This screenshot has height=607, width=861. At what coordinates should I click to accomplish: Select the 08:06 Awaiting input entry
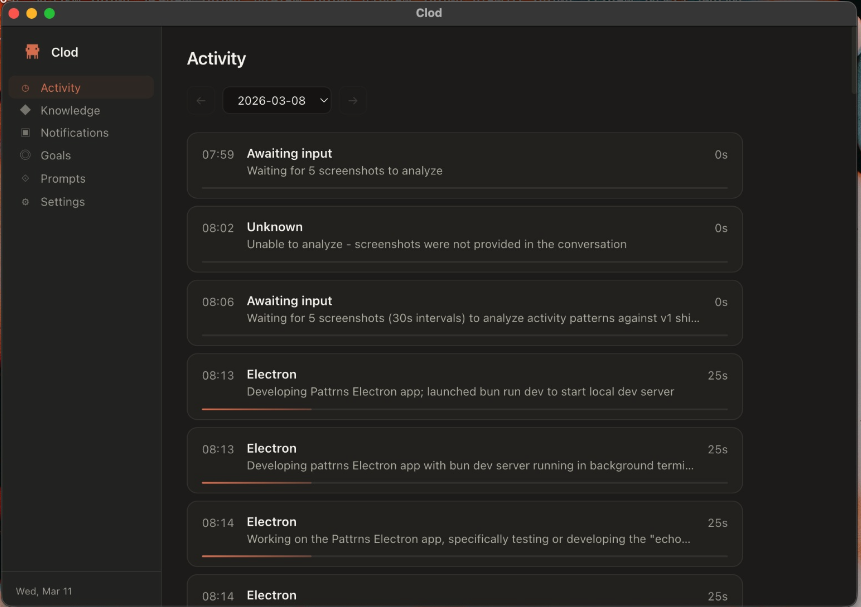[465, 313]
